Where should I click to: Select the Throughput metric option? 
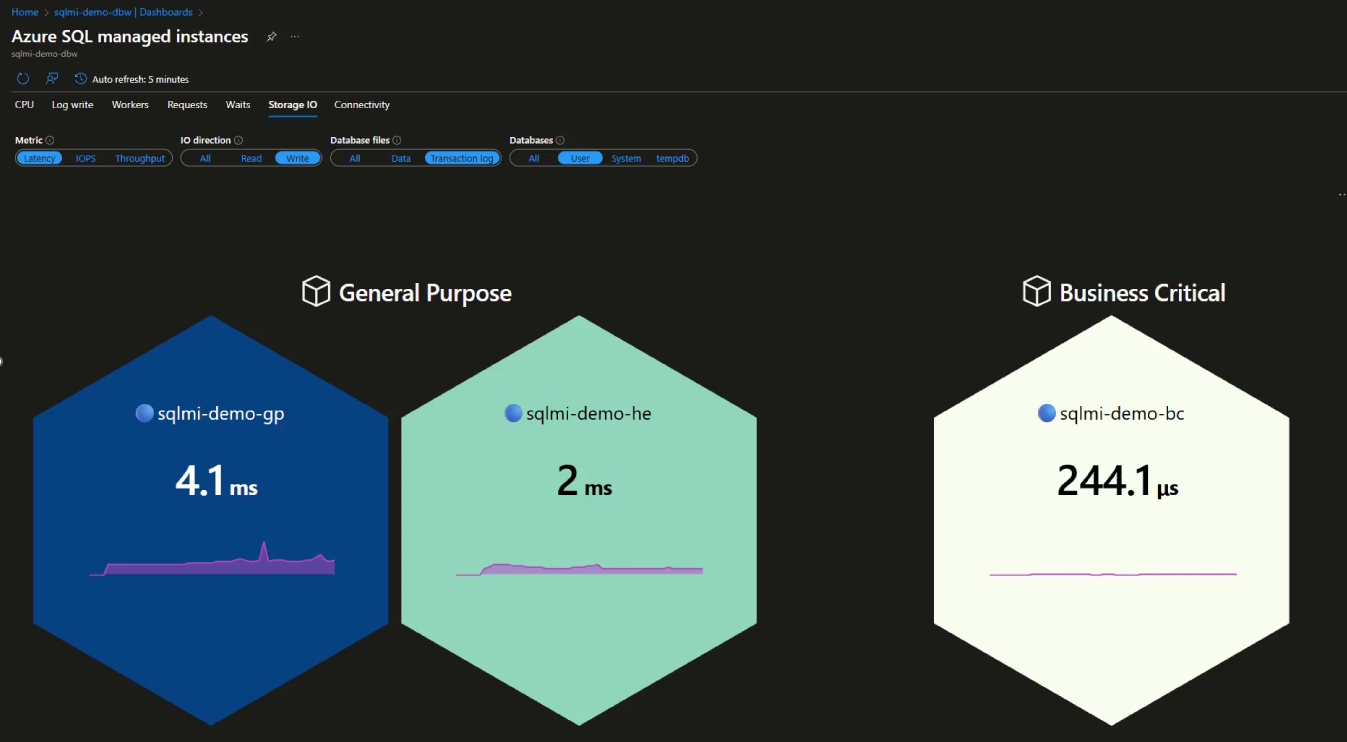click(x=140, y=158)
